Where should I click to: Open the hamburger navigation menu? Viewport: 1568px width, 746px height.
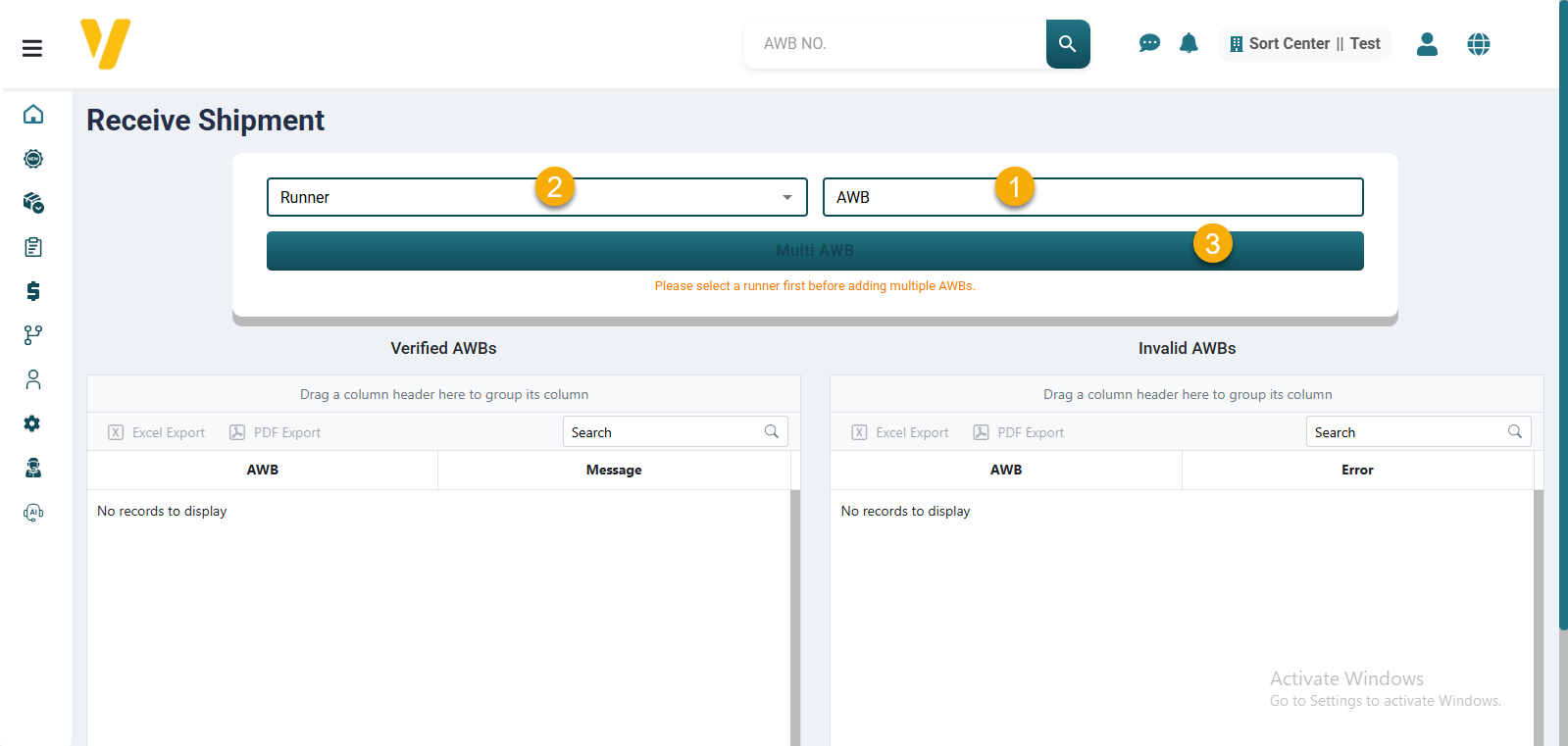pyautogui.click(x=32, y=48)
